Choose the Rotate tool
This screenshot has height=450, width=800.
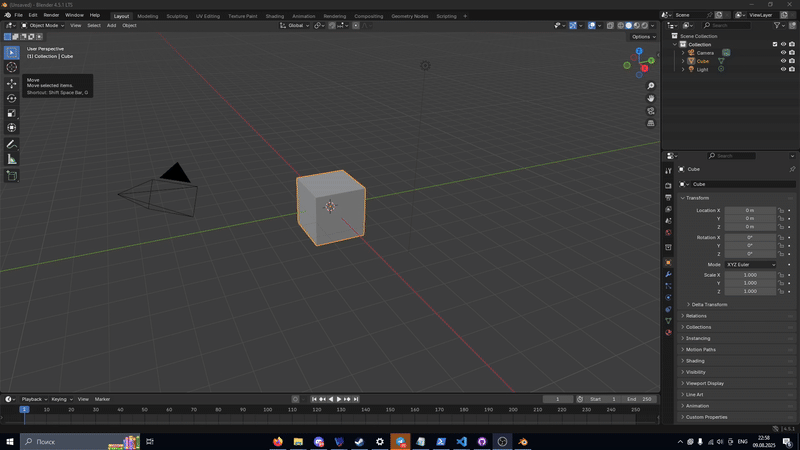click(x=12, y=98)
